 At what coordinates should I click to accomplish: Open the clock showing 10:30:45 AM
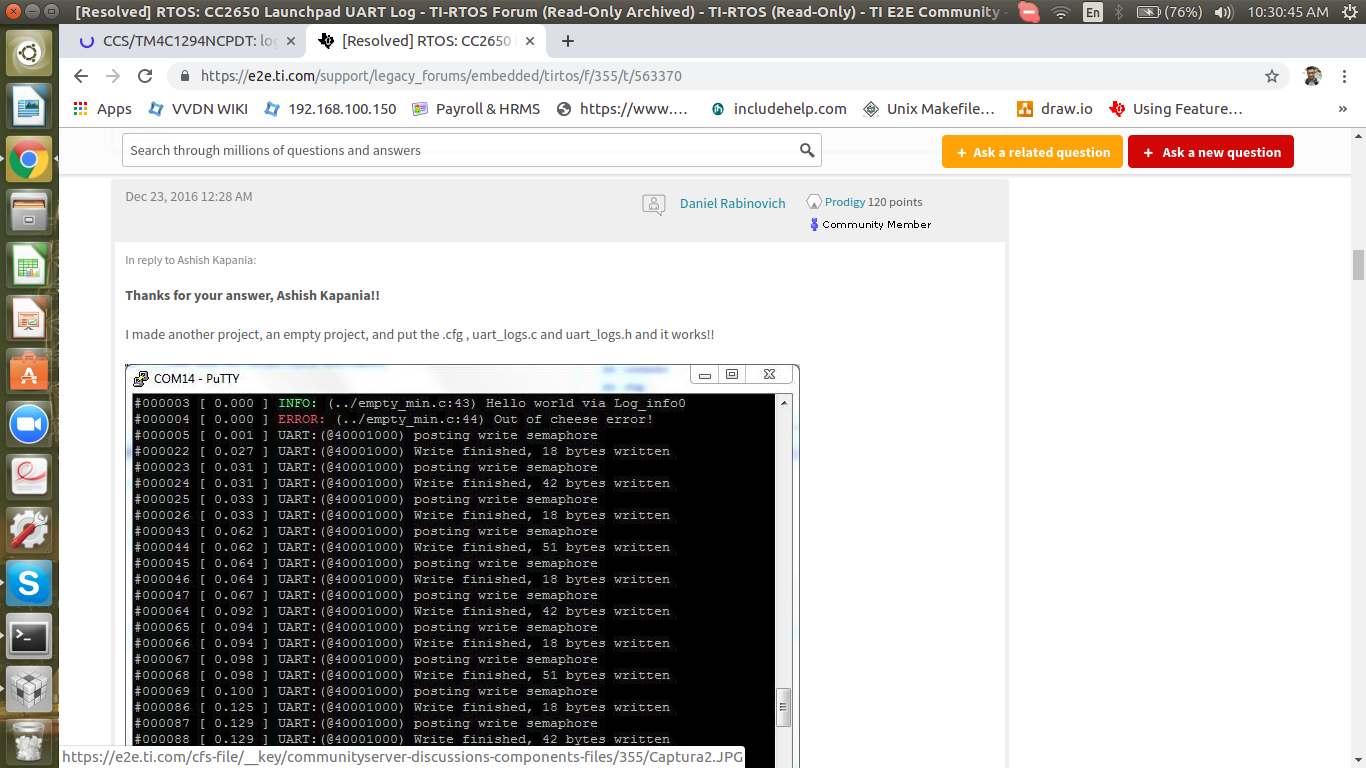tap(1287, 12)
